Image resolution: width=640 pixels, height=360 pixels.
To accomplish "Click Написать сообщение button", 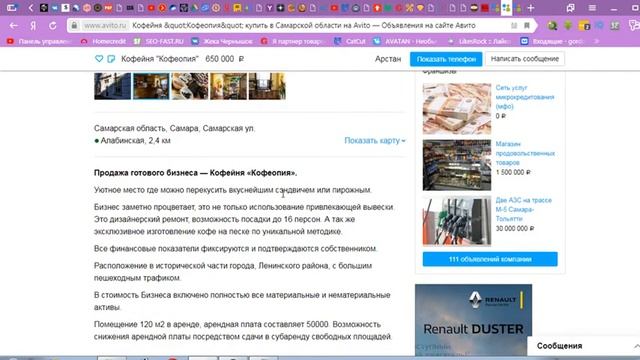I will point(524,59).
